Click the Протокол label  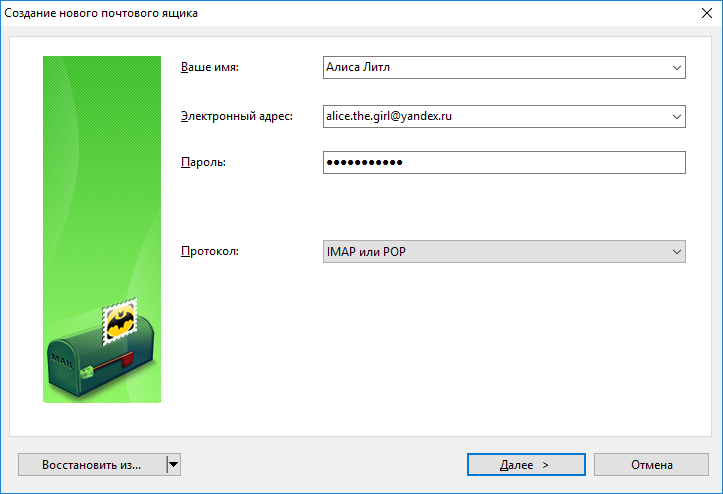pyautogui.click(x=209, y=252)
